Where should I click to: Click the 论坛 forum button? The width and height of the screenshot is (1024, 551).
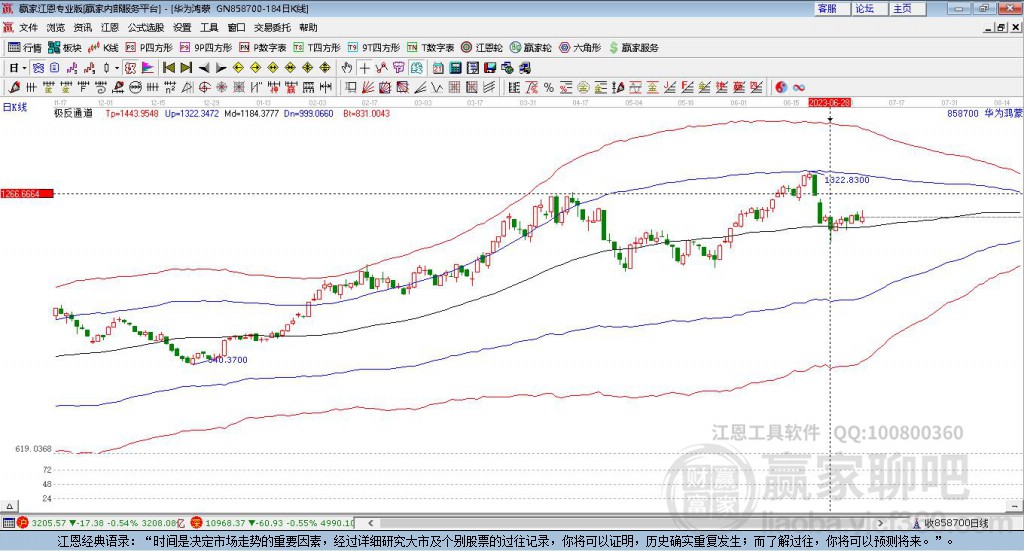[870, 8]
